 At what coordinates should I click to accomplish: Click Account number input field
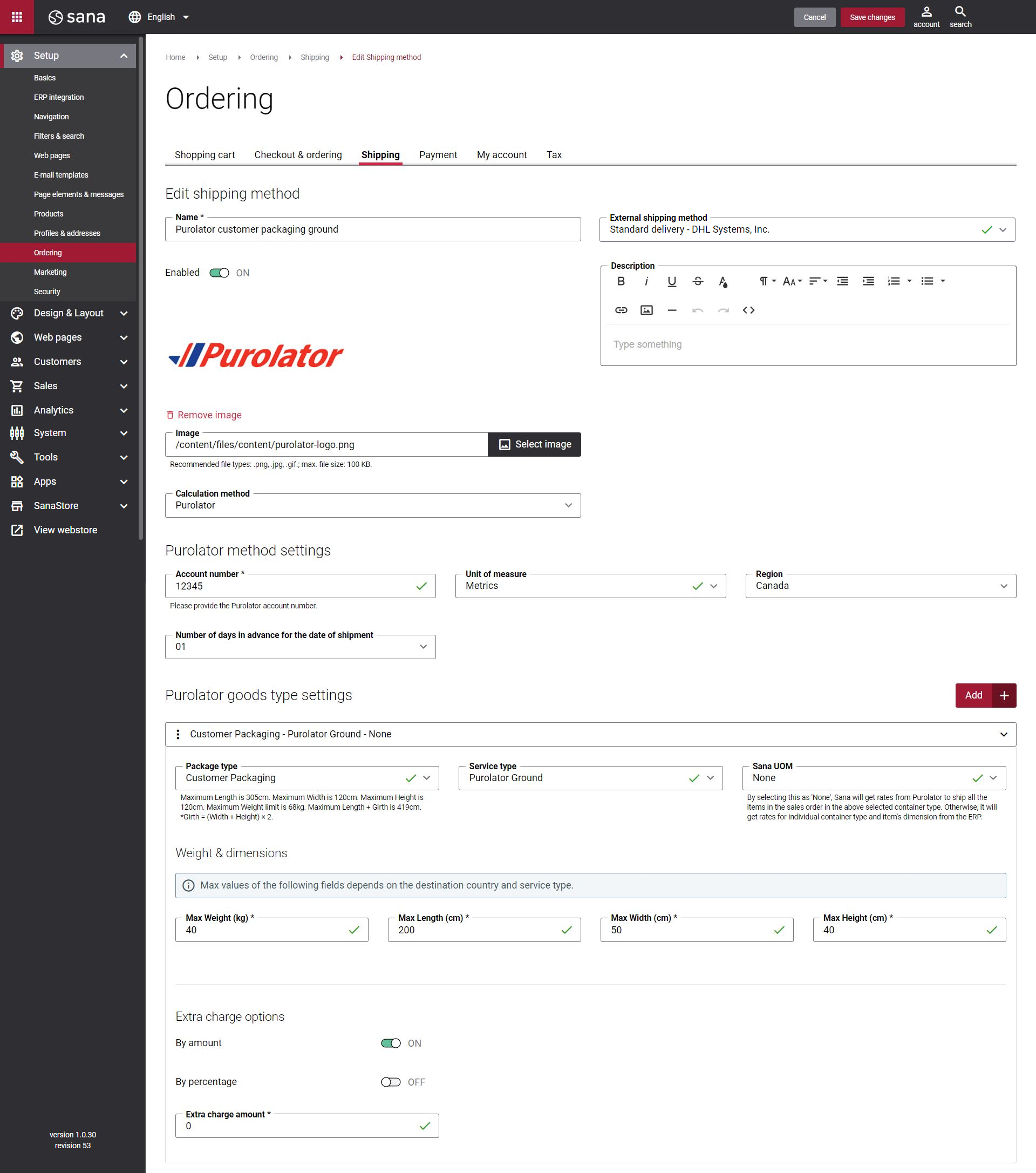tap(300, 586)
